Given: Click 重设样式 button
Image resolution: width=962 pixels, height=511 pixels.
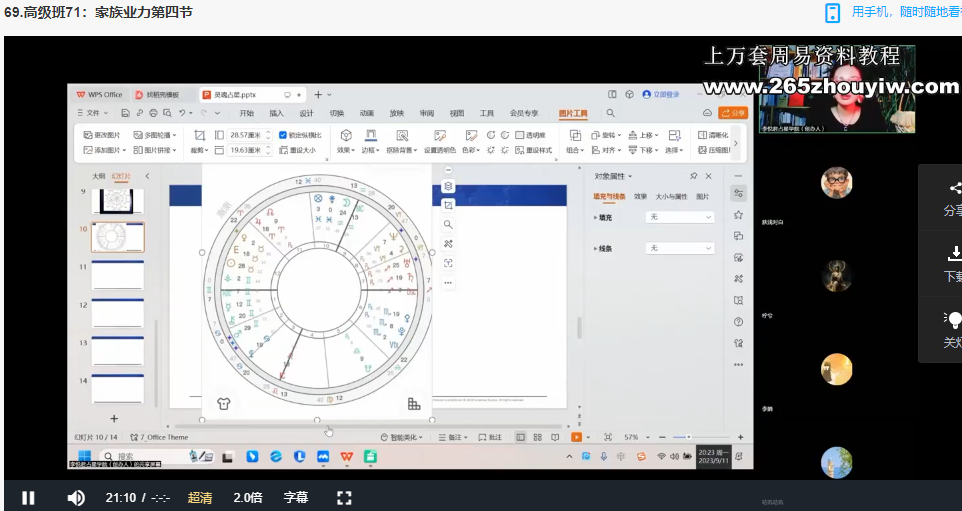Looking at the screenshot, I should pos(534,150).
